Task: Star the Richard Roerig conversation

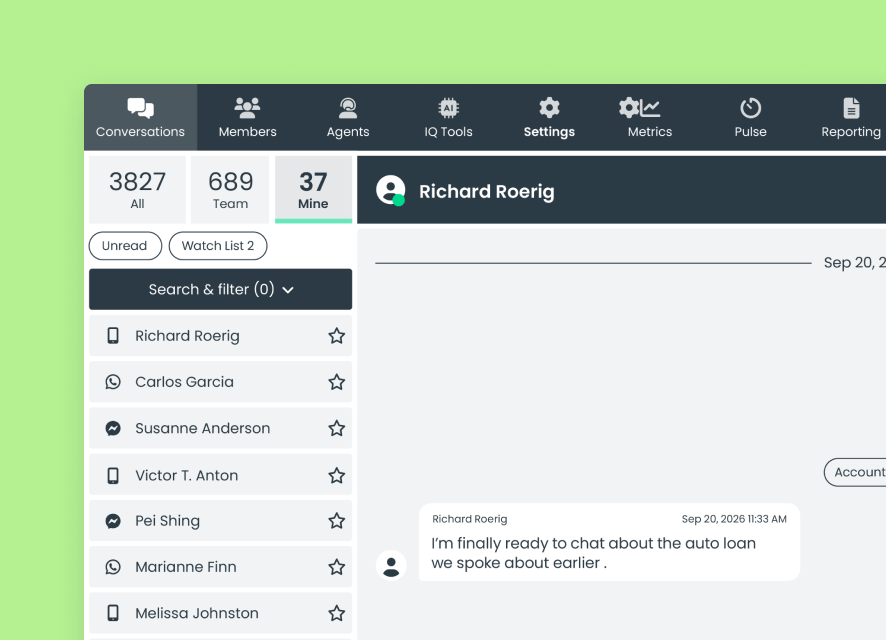Action: [x=337, y=336]
